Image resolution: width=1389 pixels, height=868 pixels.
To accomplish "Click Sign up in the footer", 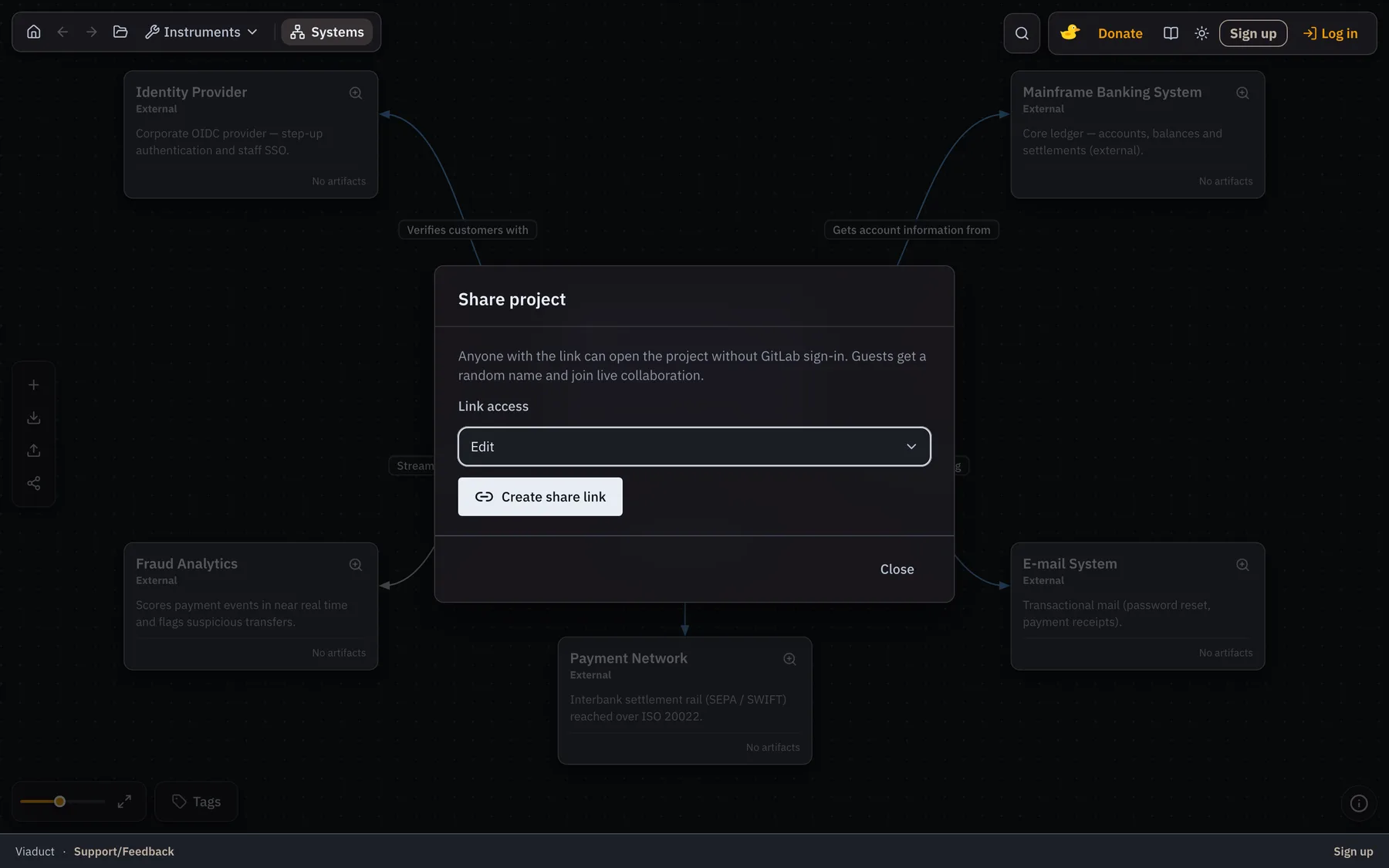I will point(1353,852).
